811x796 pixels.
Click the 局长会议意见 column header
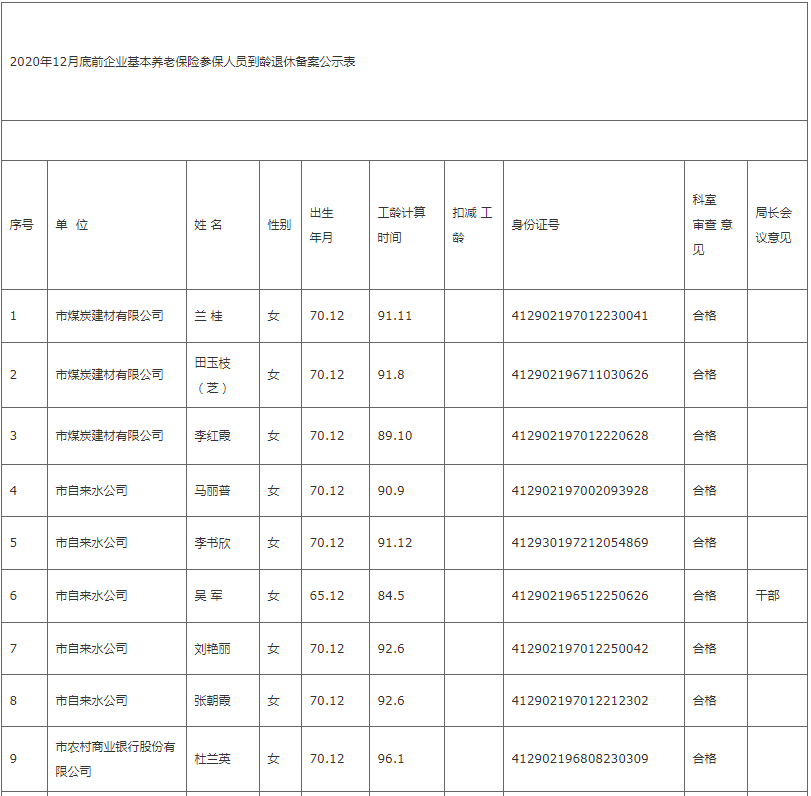coord(773,225)
